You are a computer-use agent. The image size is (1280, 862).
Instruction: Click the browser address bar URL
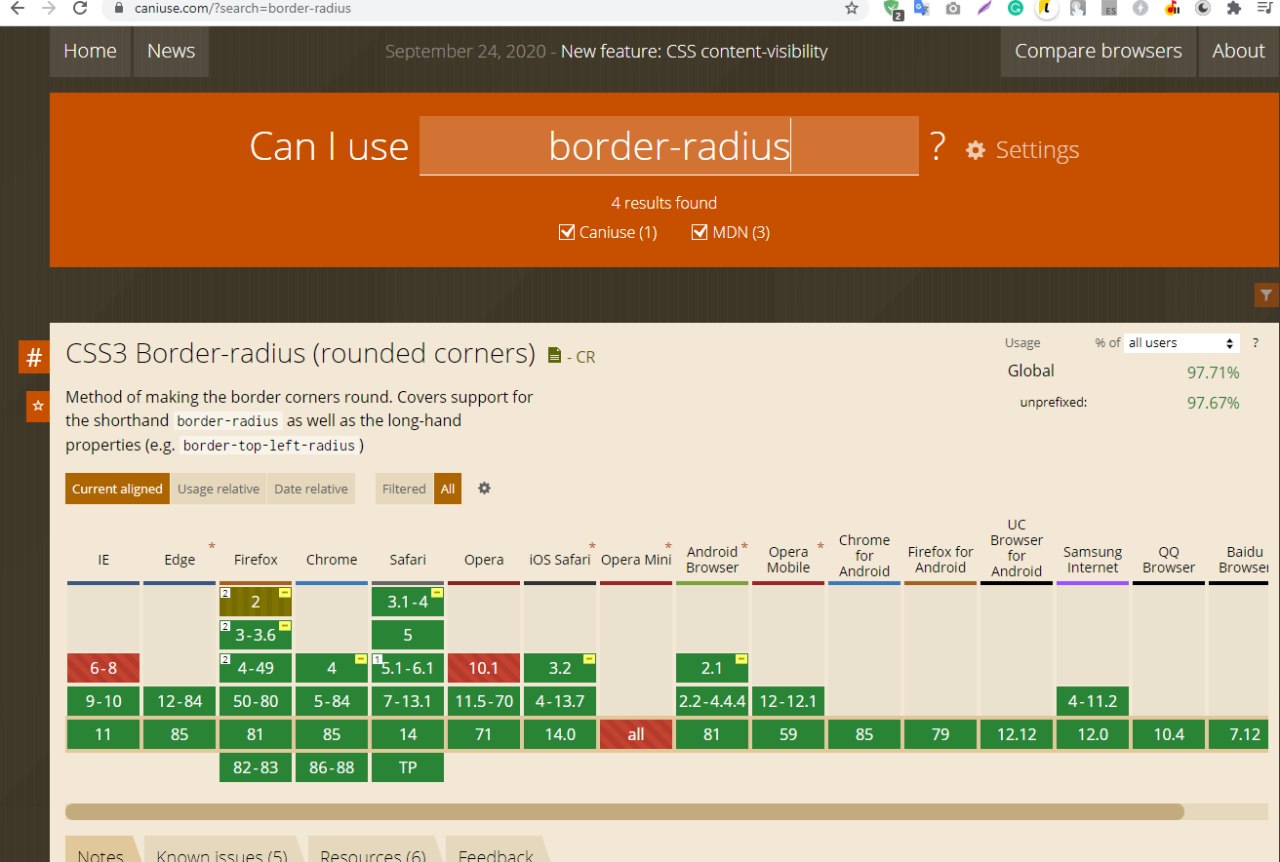(243, 8)
